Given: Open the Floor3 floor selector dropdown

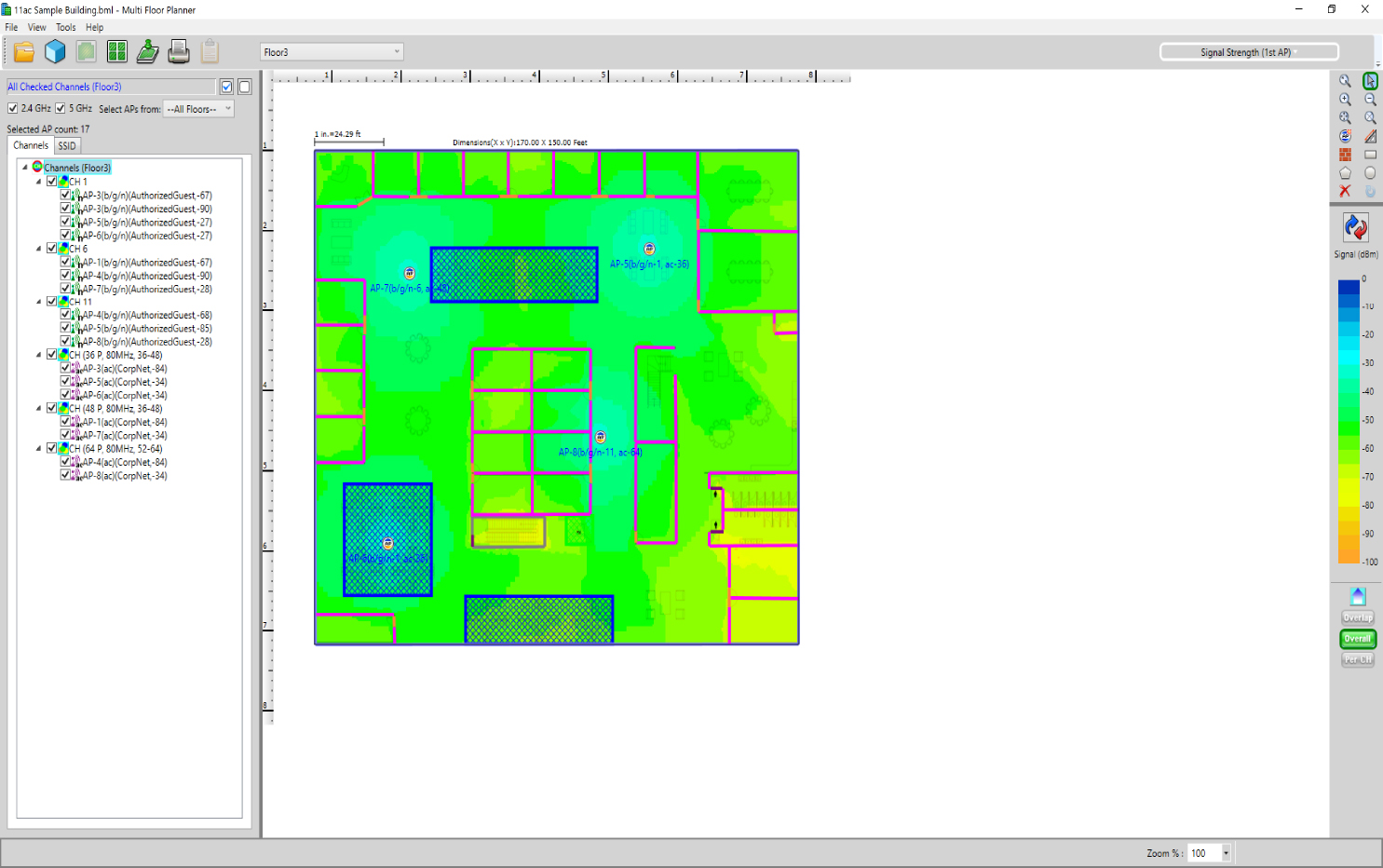Looking at the screenshot, I should point(399,52).
